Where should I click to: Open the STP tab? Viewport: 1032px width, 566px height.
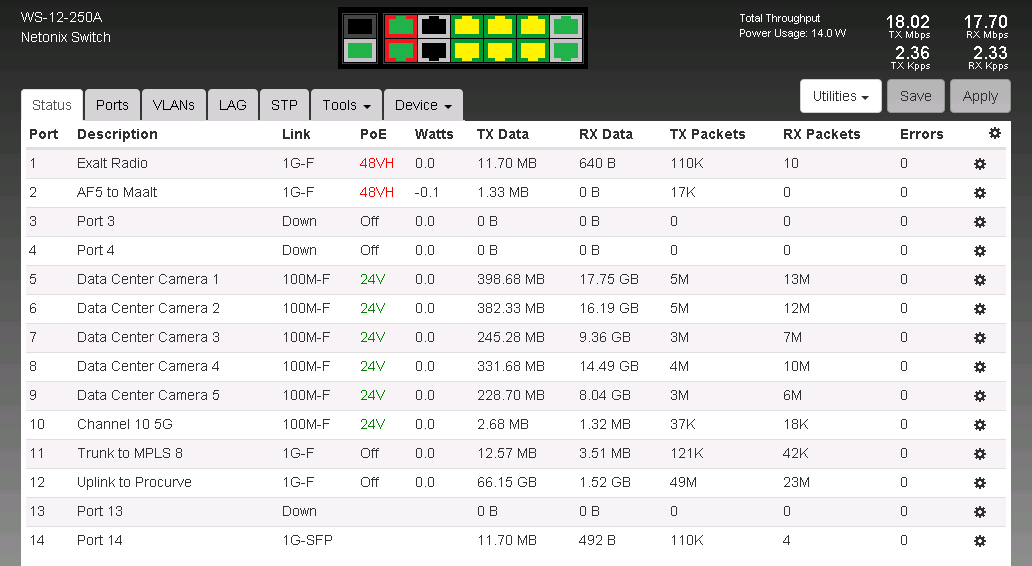tap(284, 105)
